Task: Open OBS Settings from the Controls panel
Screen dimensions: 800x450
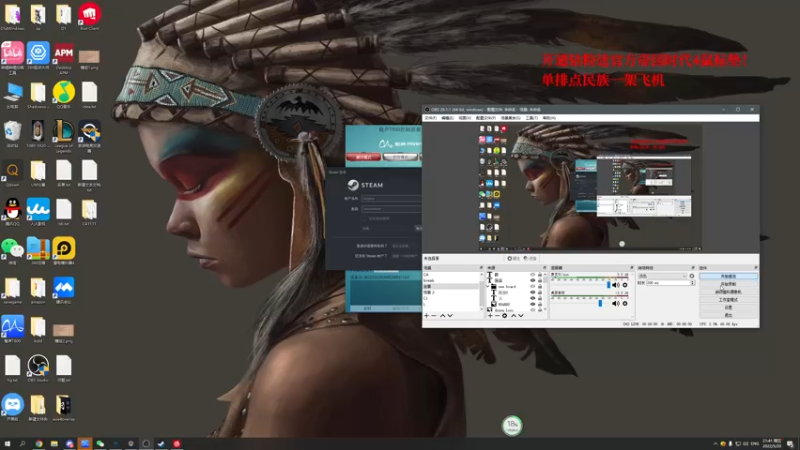Action: 728,307
